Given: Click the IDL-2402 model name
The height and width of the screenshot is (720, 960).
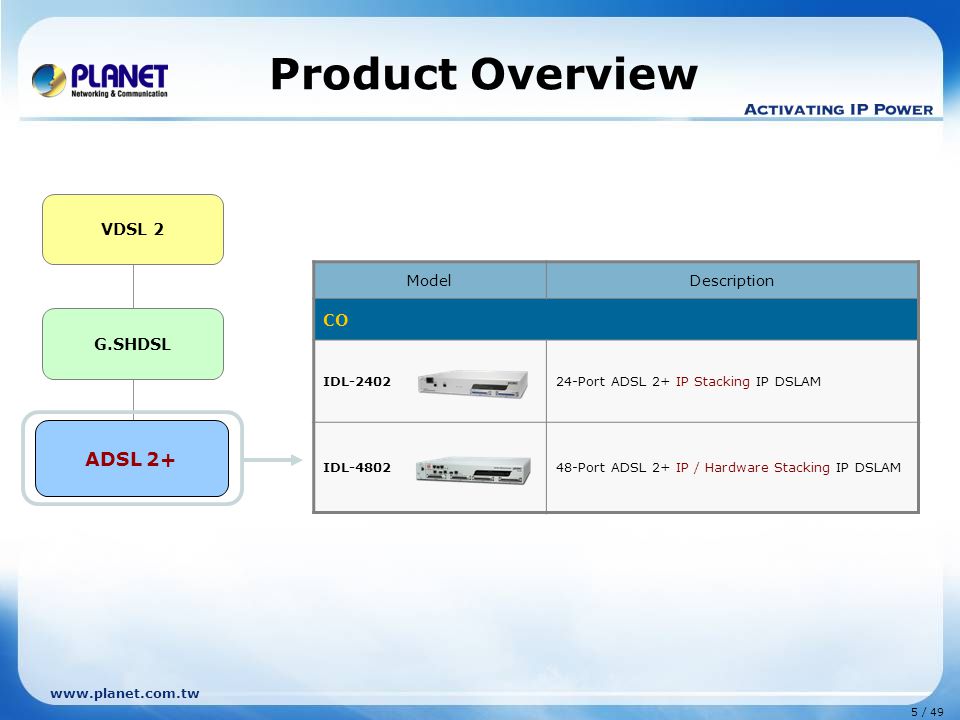Looking at the screenshot, I should 357,381.
